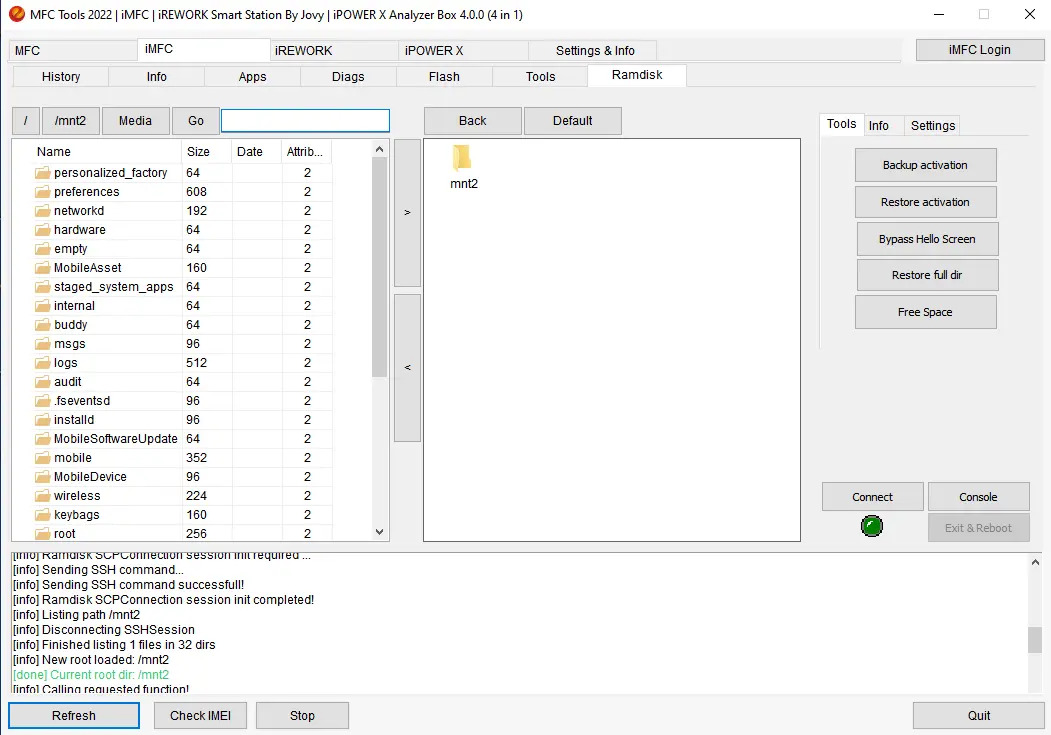Click the Connect button

[x=872, y=496]
